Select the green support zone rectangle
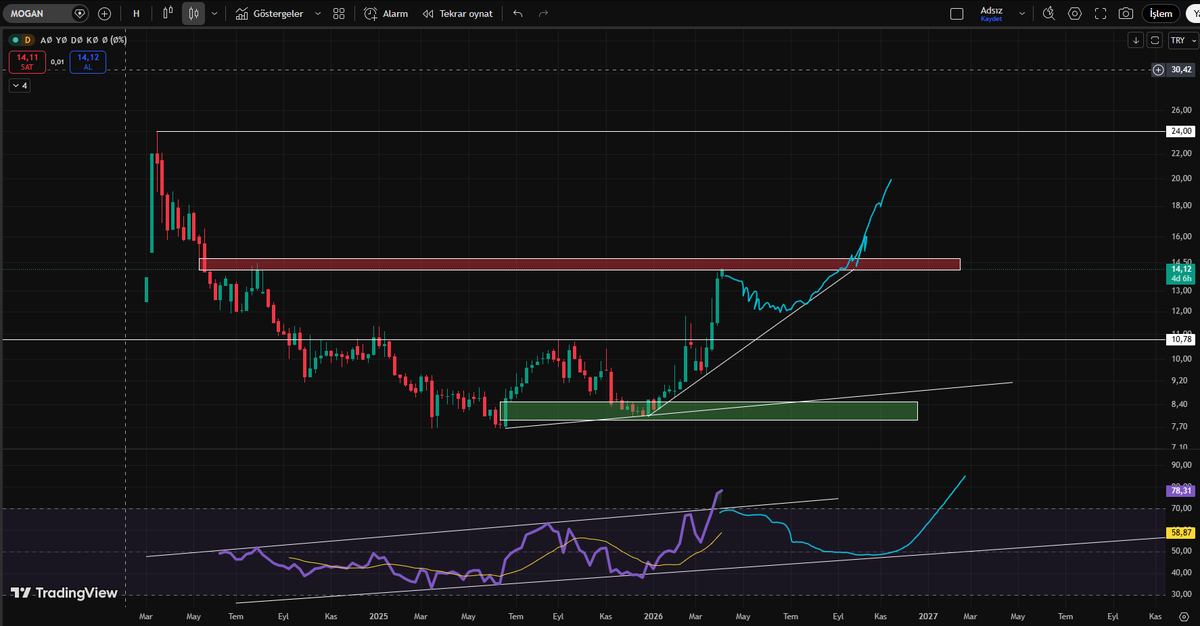The image size is (1200, 626). coord(709,410)
